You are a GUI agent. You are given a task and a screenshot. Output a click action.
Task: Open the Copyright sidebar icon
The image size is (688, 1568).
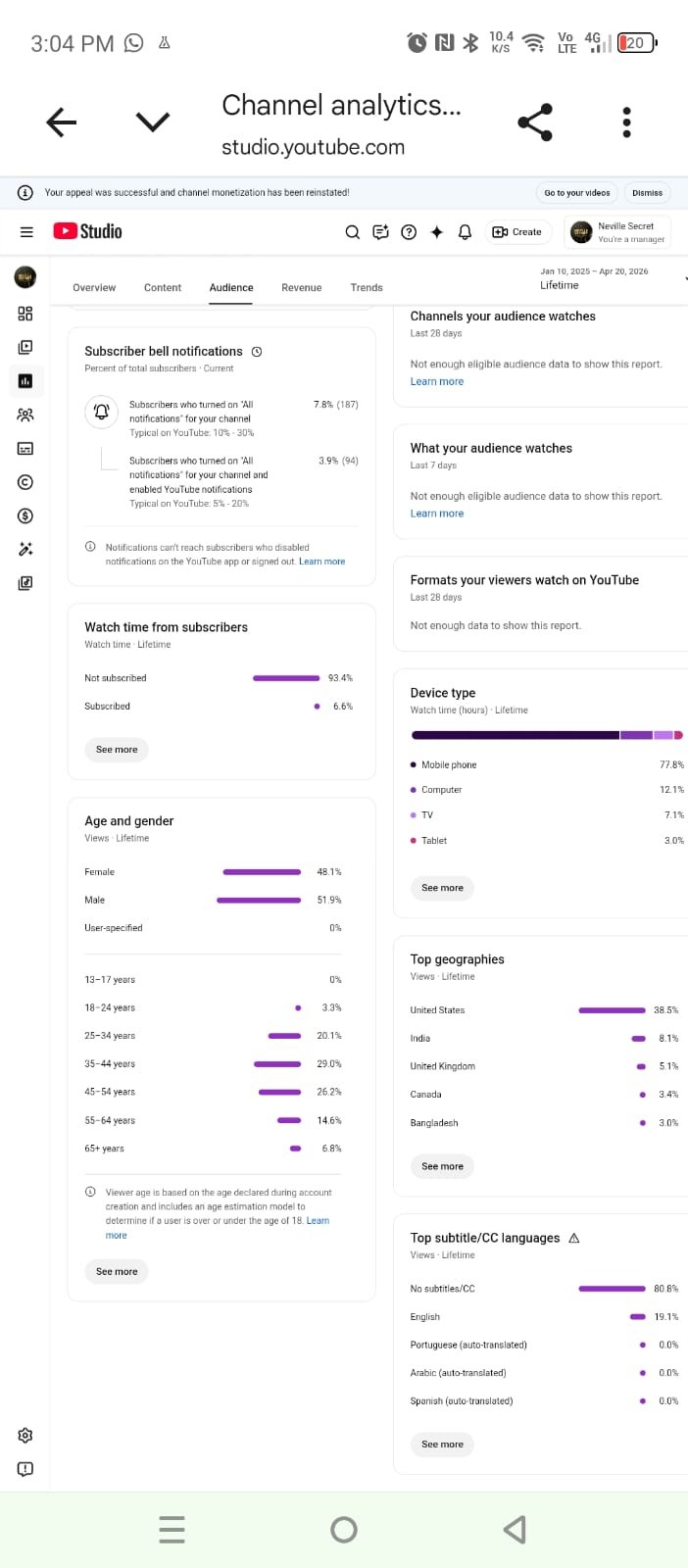(x=25, y=482)
